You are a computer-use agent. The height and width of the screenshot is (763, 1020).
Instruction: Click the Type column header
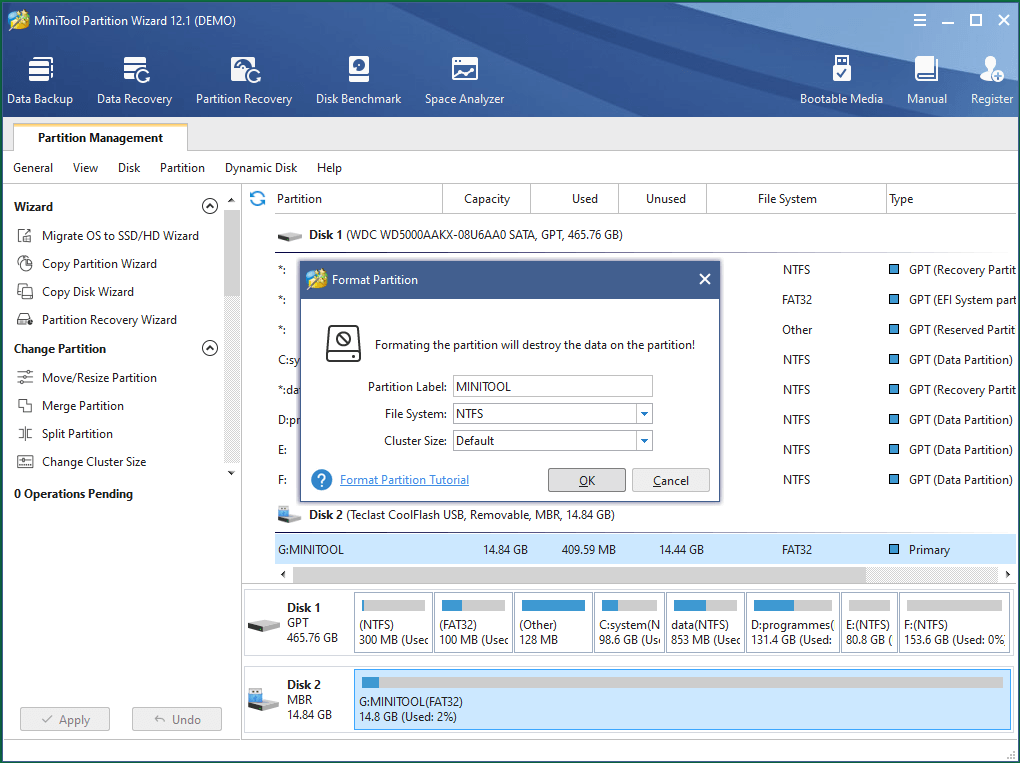coord(952,198)
